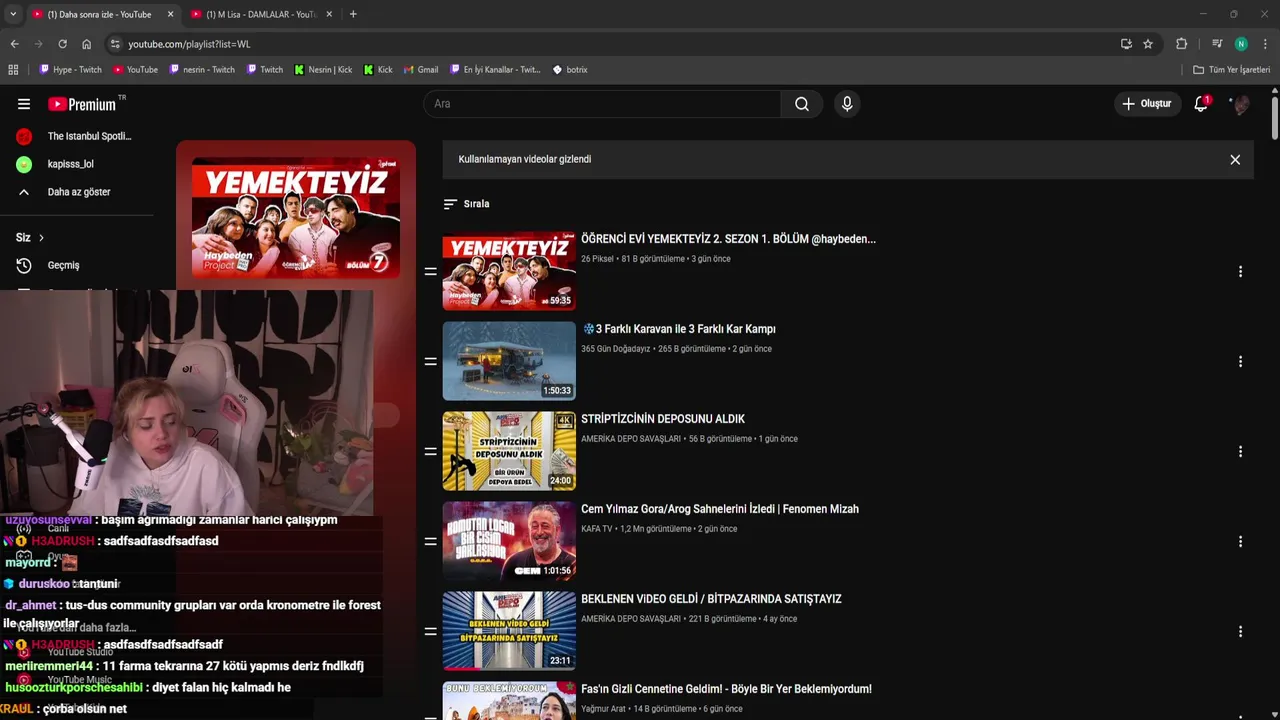This screenshot has width=1280, height=720.
Task: Open the YouTube hamburger guide menu
Action: coord(24,104)
